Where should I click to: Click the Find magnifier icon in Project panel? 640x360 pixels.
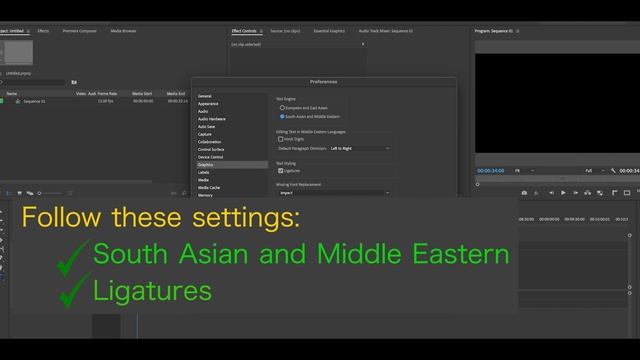184,193
